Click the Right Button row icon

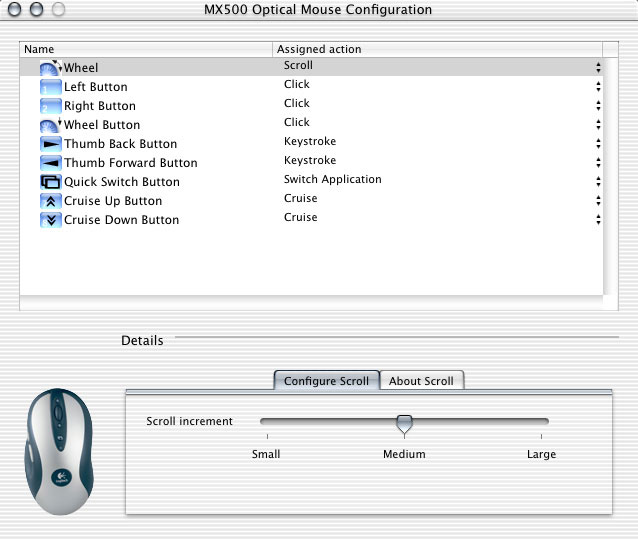[51, 106]
